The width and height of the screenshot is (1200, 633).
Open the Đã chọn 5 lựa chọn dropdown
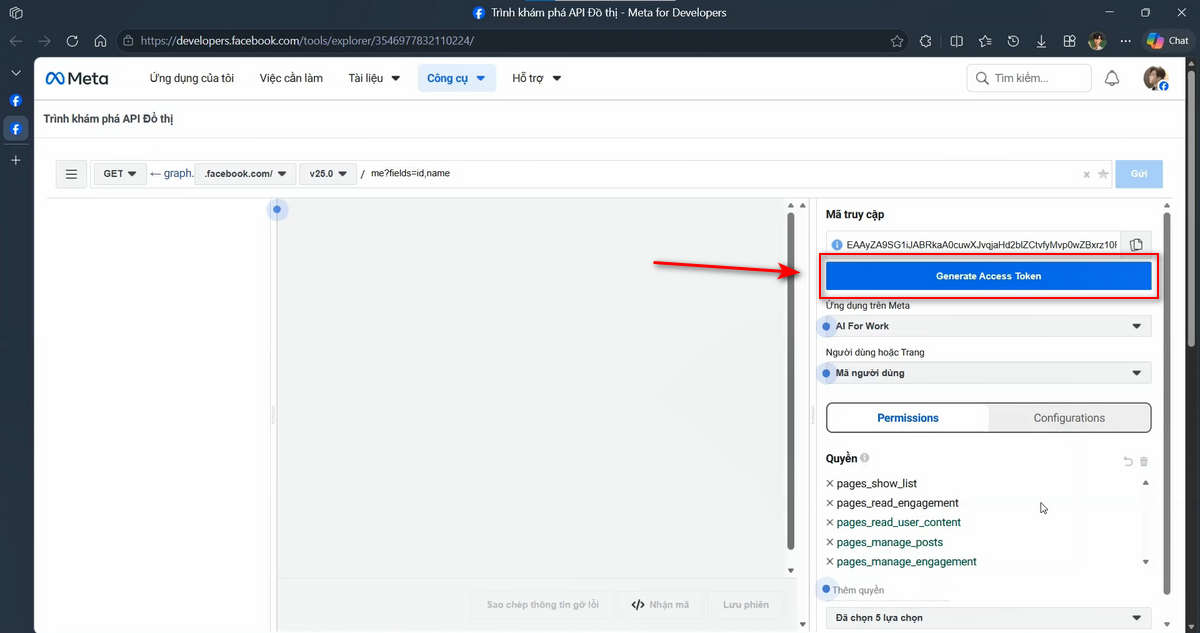pyautogui.click(x=989, y=618)
